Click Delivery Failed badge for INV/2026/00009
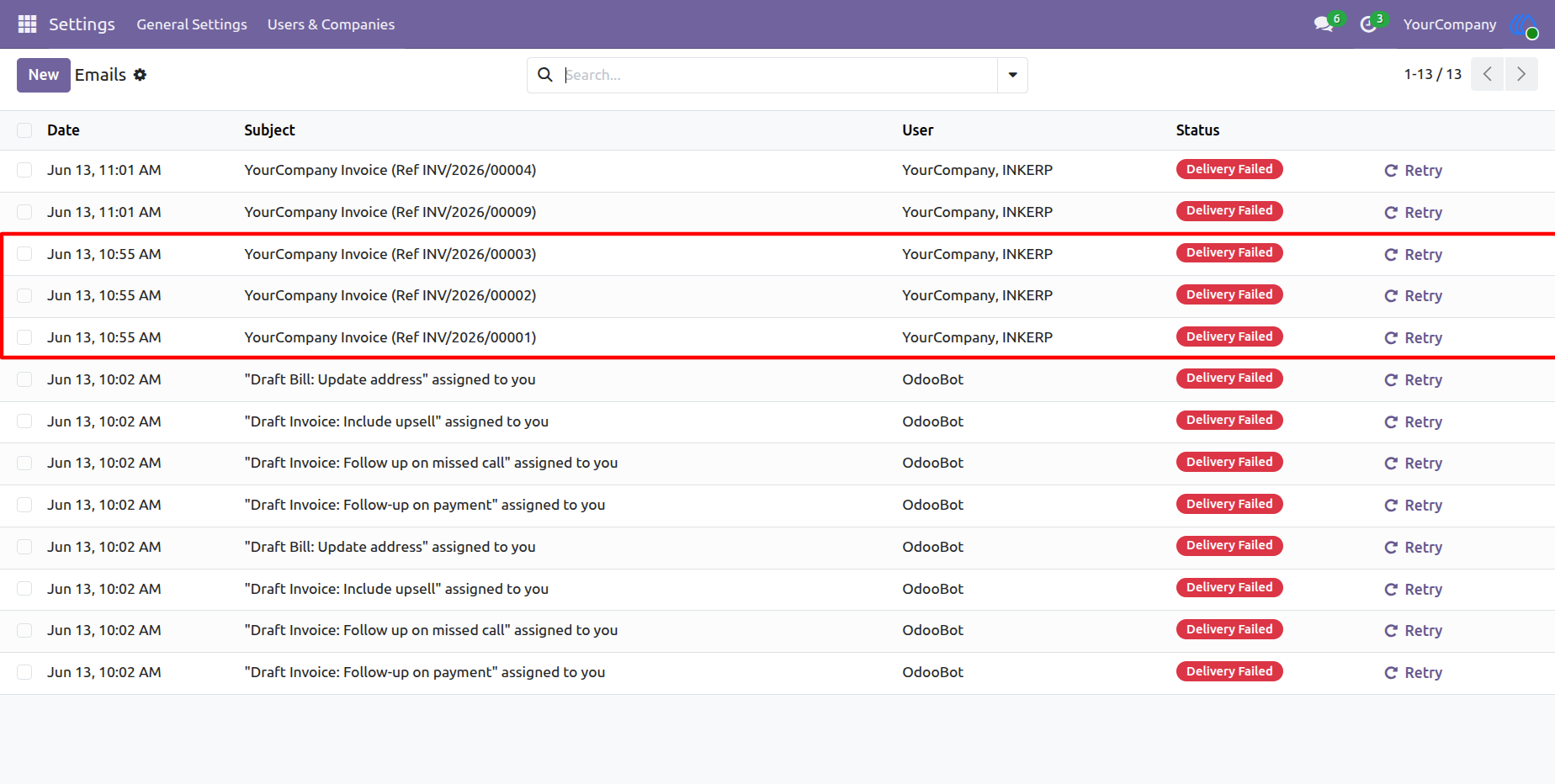 tap(1229, 210)
